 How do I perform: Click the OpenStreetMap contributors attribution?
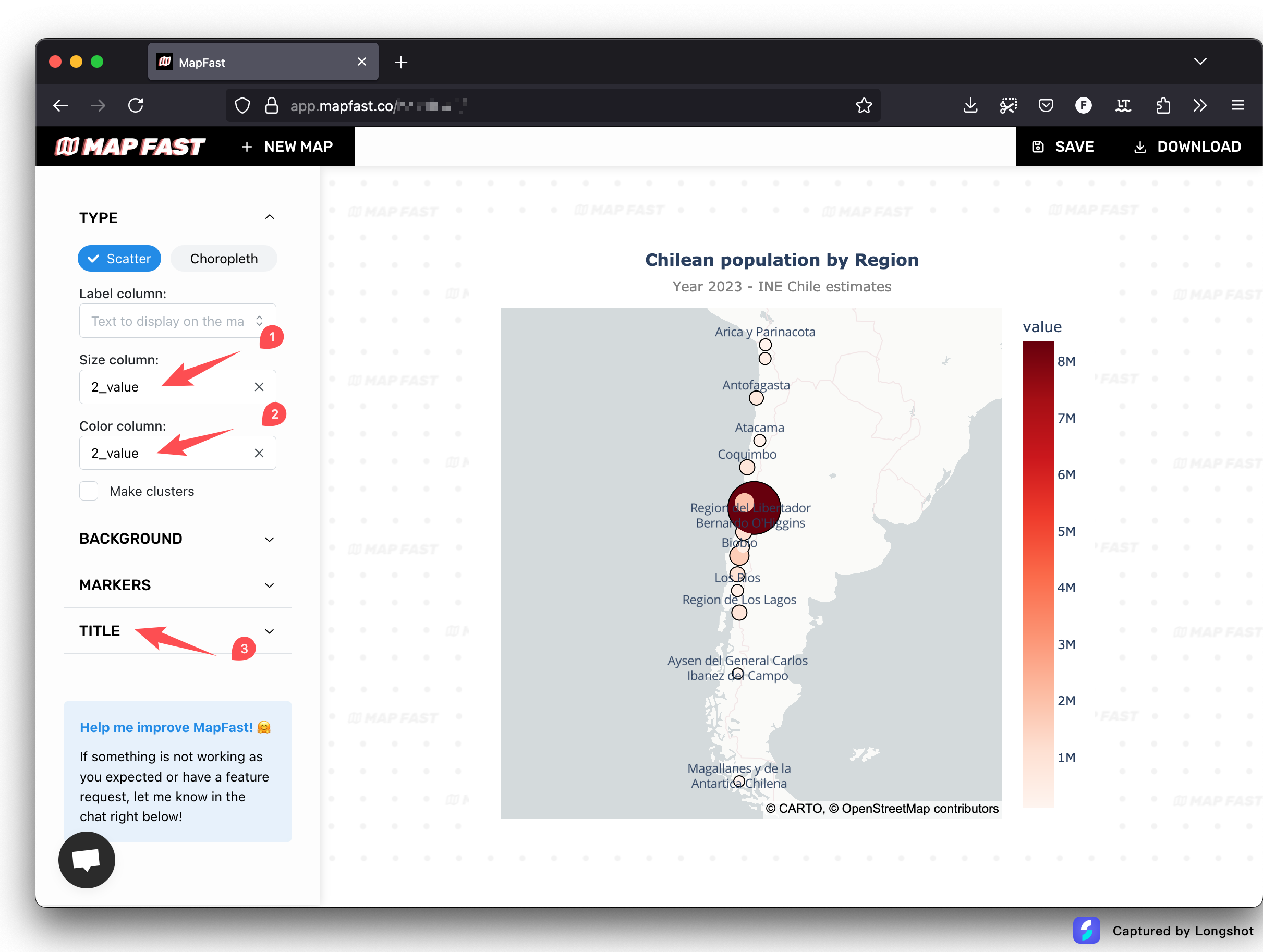pyautogui.click(x=914, y=809)
